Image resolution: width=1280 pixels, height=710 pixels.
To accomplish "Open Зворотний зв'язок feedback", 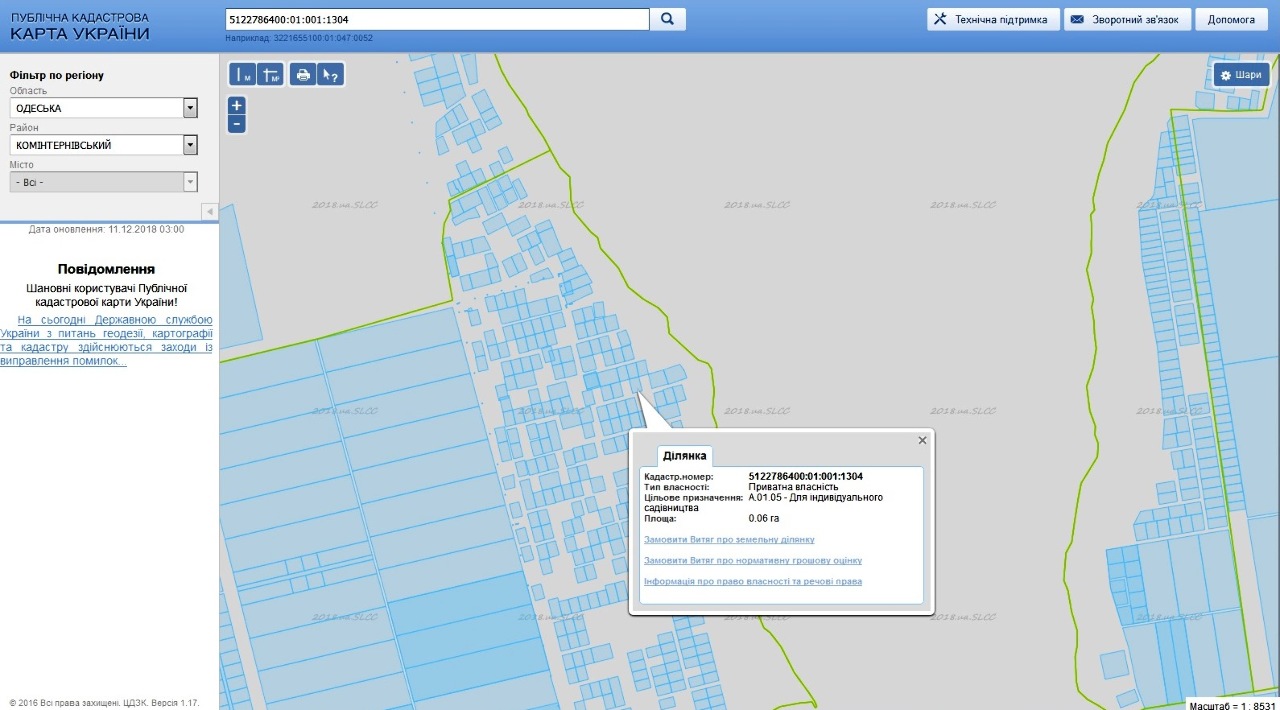I will [x=1127, y=19].
